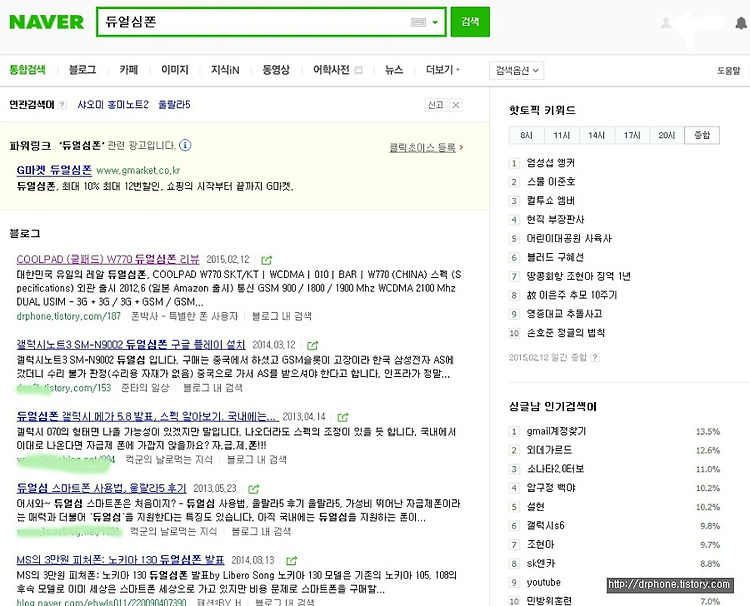Image resolution: width=750 pixels, height=606 pixels.
Task: Click the 폰박사 - 특별한 폰 사용자 blog name
Action: point(184,316)
